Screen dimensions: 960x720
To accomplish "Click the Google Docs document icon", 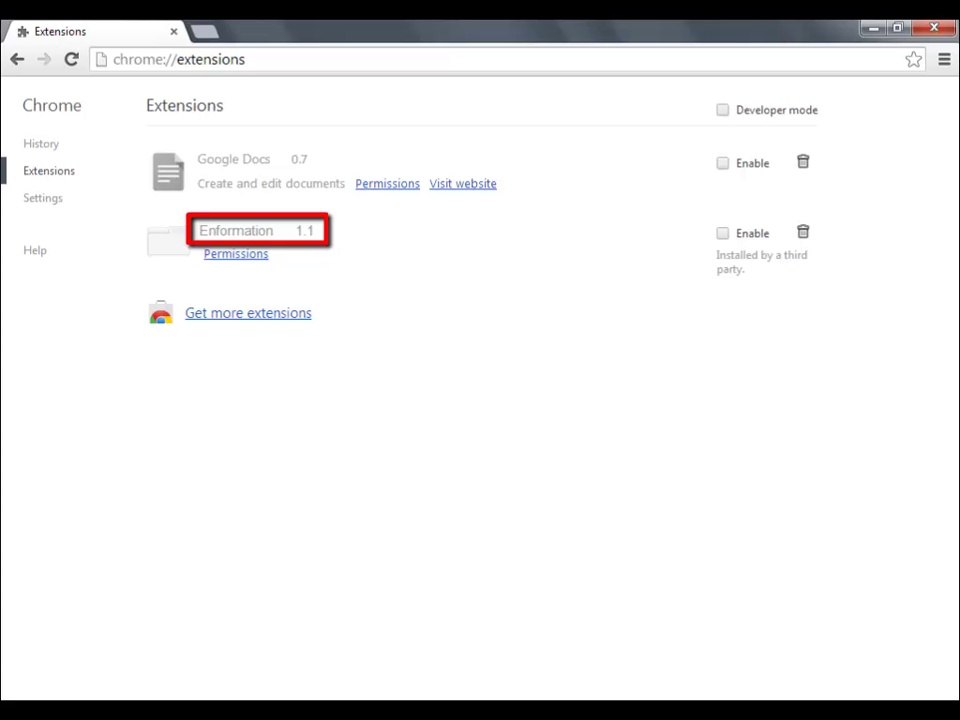I will coord(168,171).
